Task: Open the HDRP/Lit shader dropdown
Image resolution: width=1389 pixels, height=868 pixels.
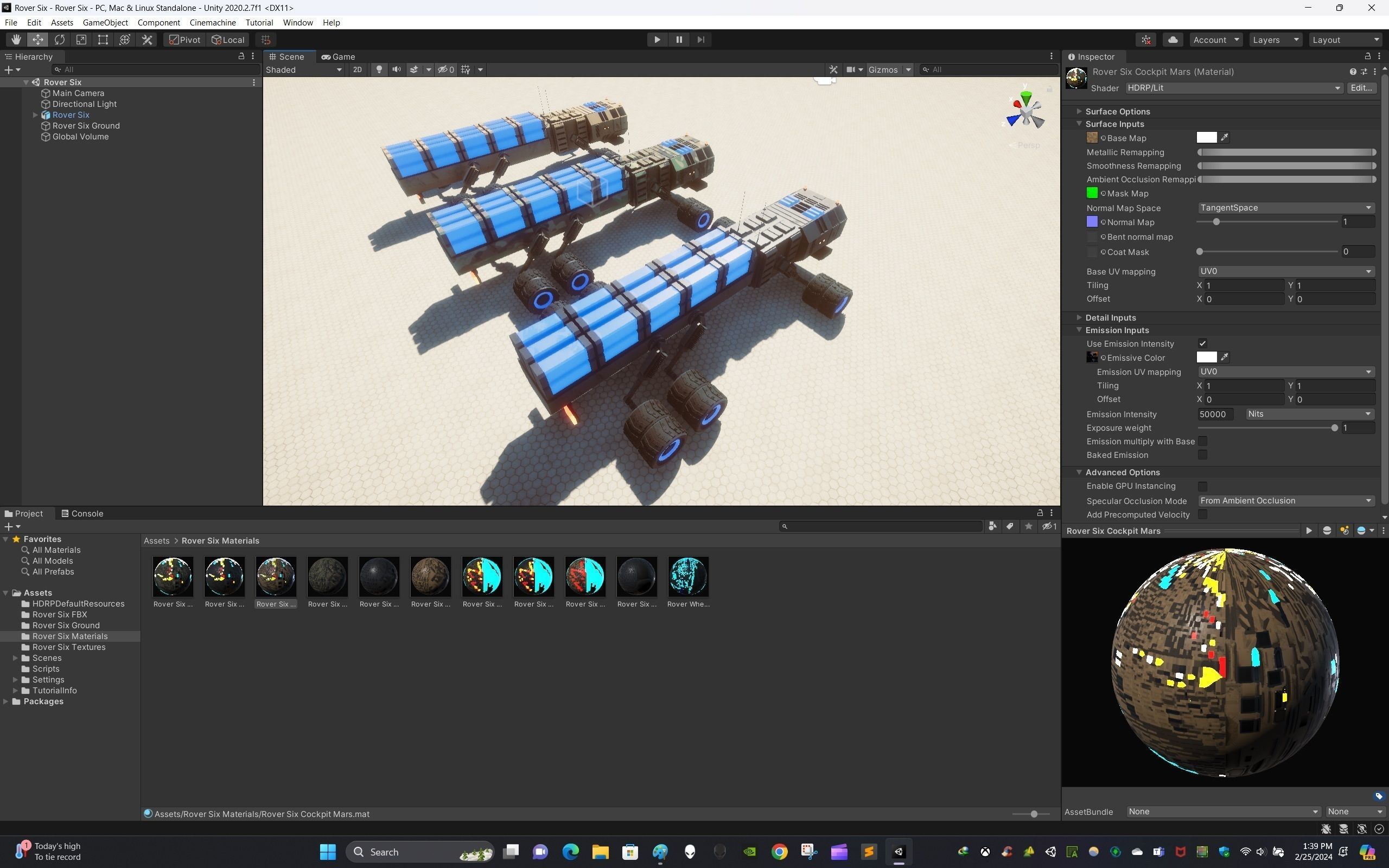Action: point(1233,88)
